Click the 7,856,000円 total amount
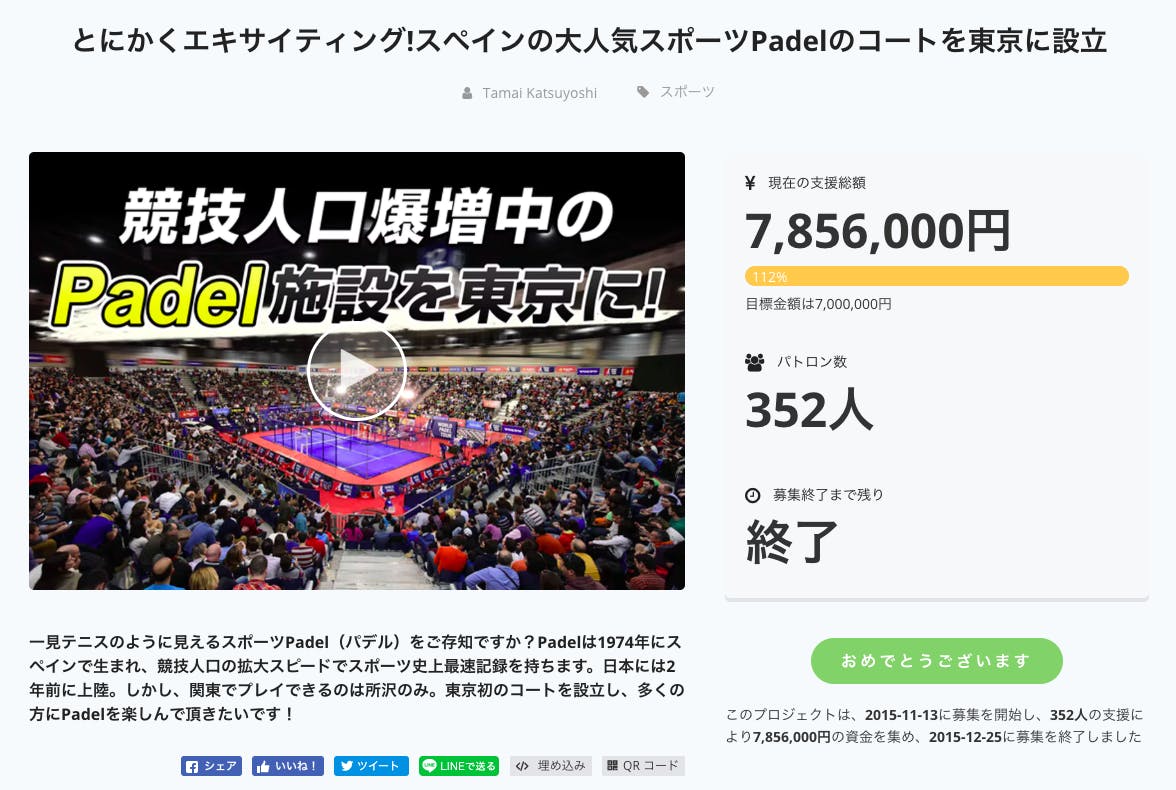The height and width of the screenshot is (790, 1176). point(878,232)
